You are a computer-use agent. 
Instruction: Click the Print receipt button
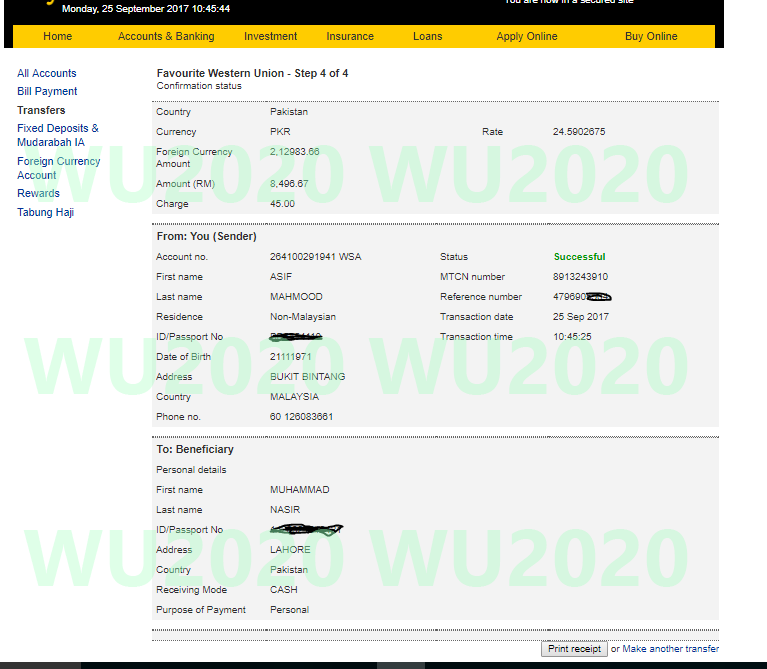[x=574, y=648]
